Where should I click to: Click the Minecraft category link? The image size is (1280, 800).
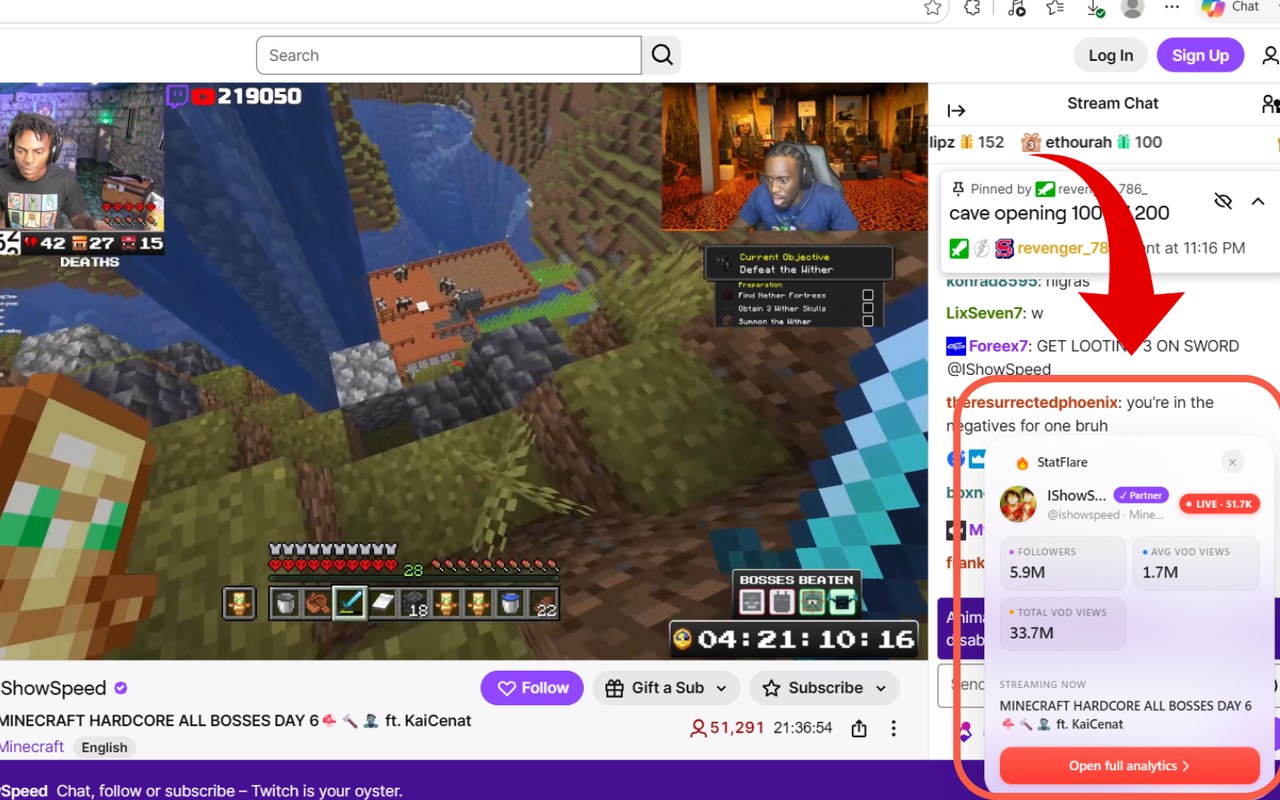point(32,747)
